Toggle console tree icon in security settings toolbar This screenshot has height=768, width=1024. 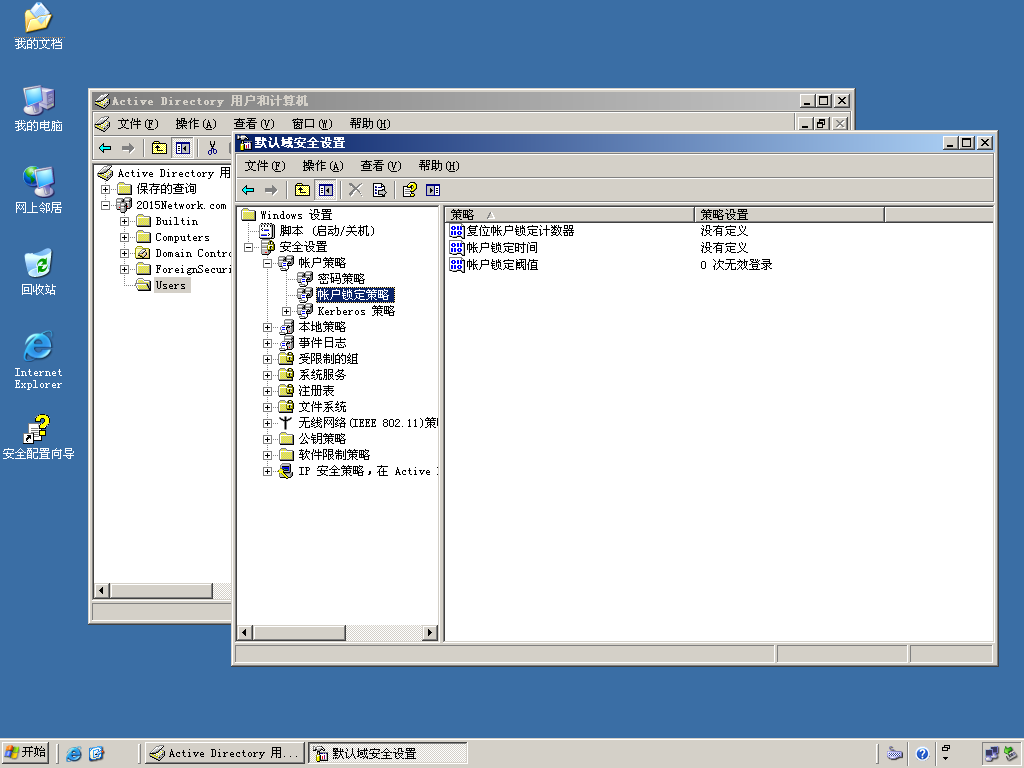coord(325,190)
